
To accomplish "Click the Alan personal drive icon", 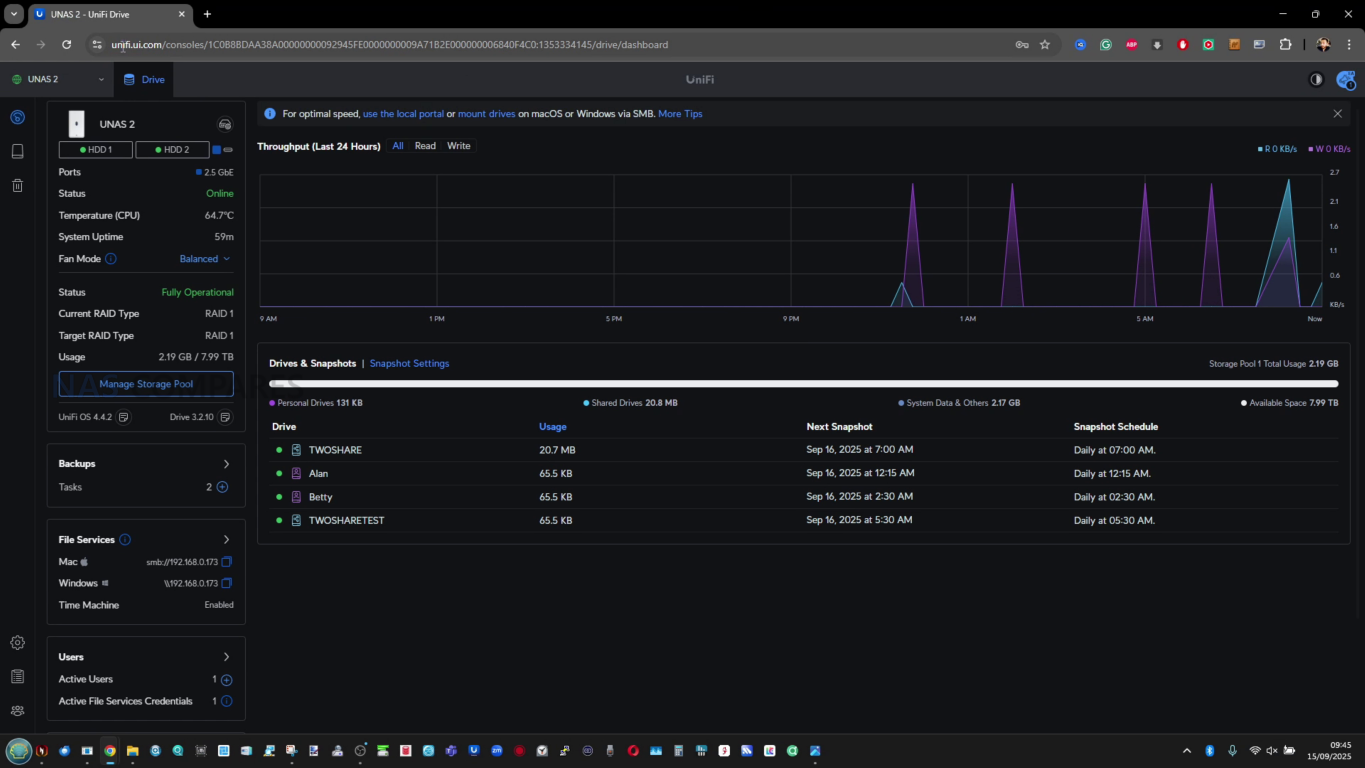I will click(296, 473).
